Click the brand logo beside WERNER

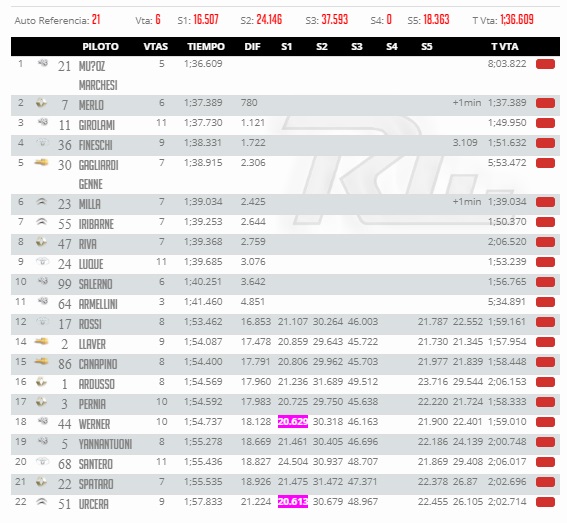click(43, 421)
